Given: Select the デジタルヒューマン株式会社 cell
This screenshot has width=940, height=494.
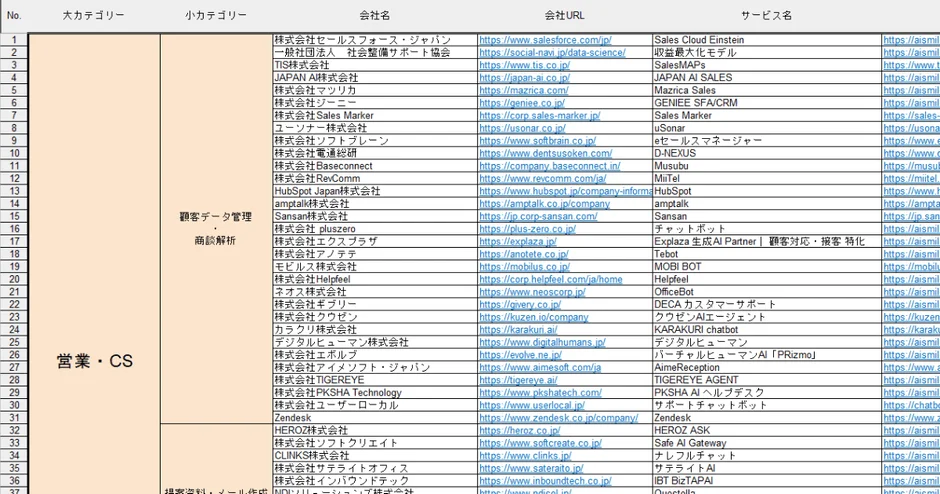Looking at the screenshot, I should (x=375, y=342).
